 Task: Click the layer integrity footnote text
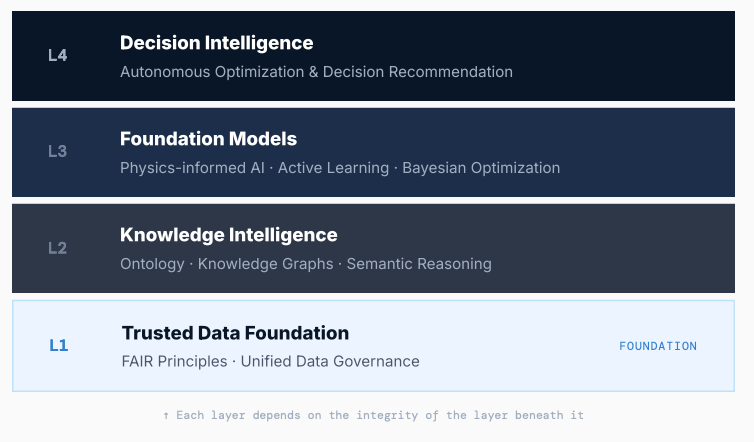click(380, 416)
